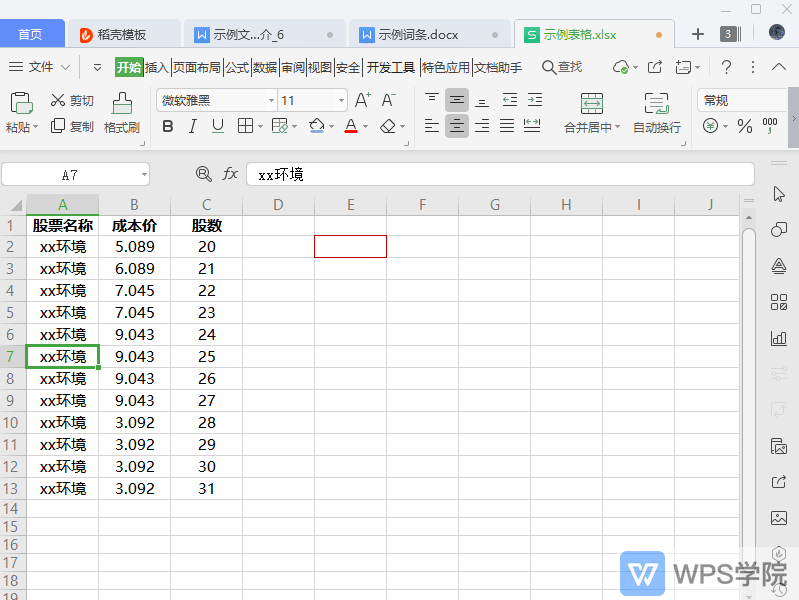Image resolution: width=799 pixels, height=600 pixels.
Task: Toggle italic formatting
Action: point(192,126)
